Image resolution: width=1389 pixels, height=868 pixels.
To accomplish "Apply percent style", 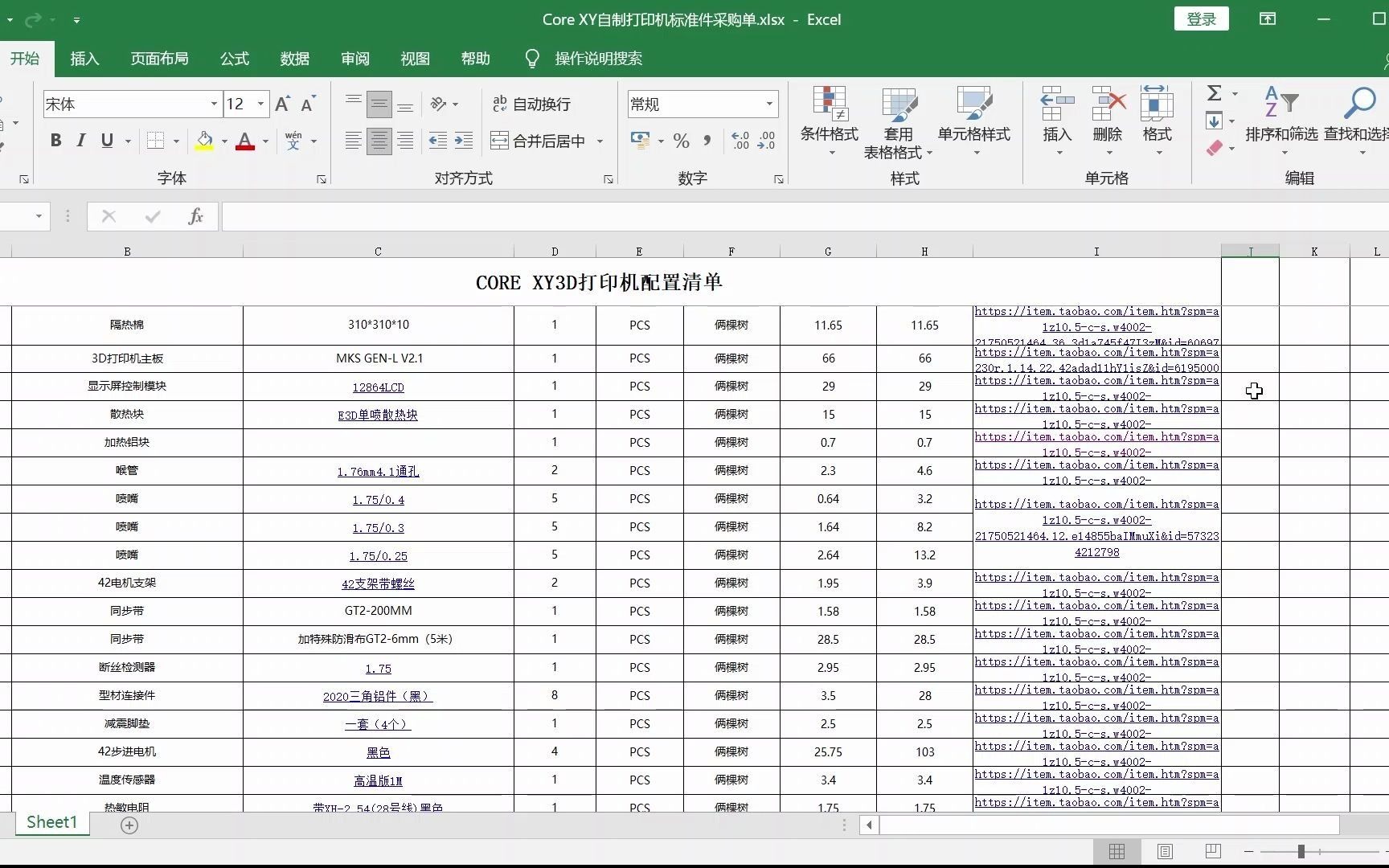I will click(682, 141).
